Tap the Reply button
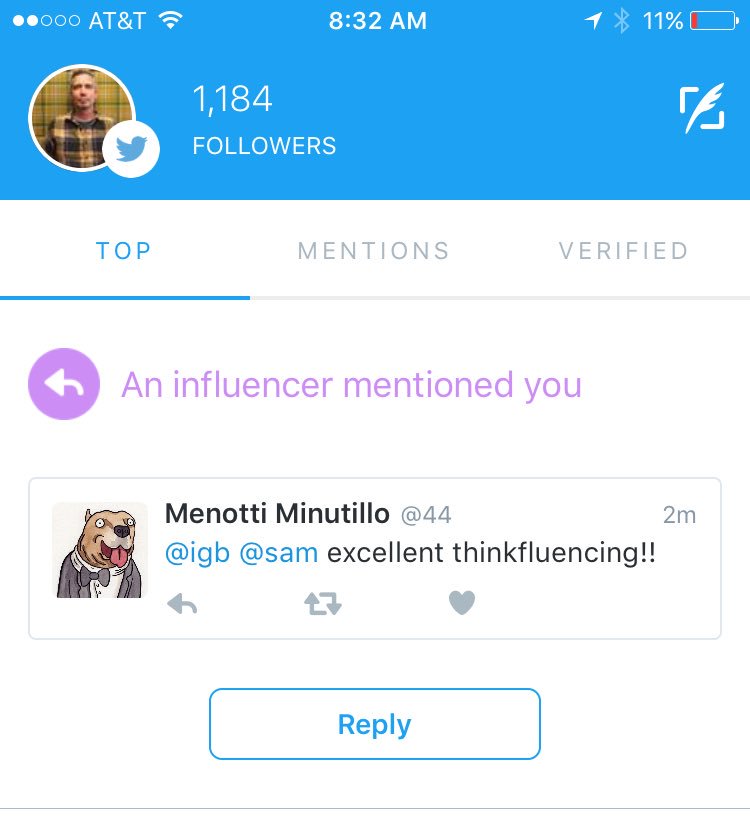This screenshot has width=750, height=822. (375, 724)
